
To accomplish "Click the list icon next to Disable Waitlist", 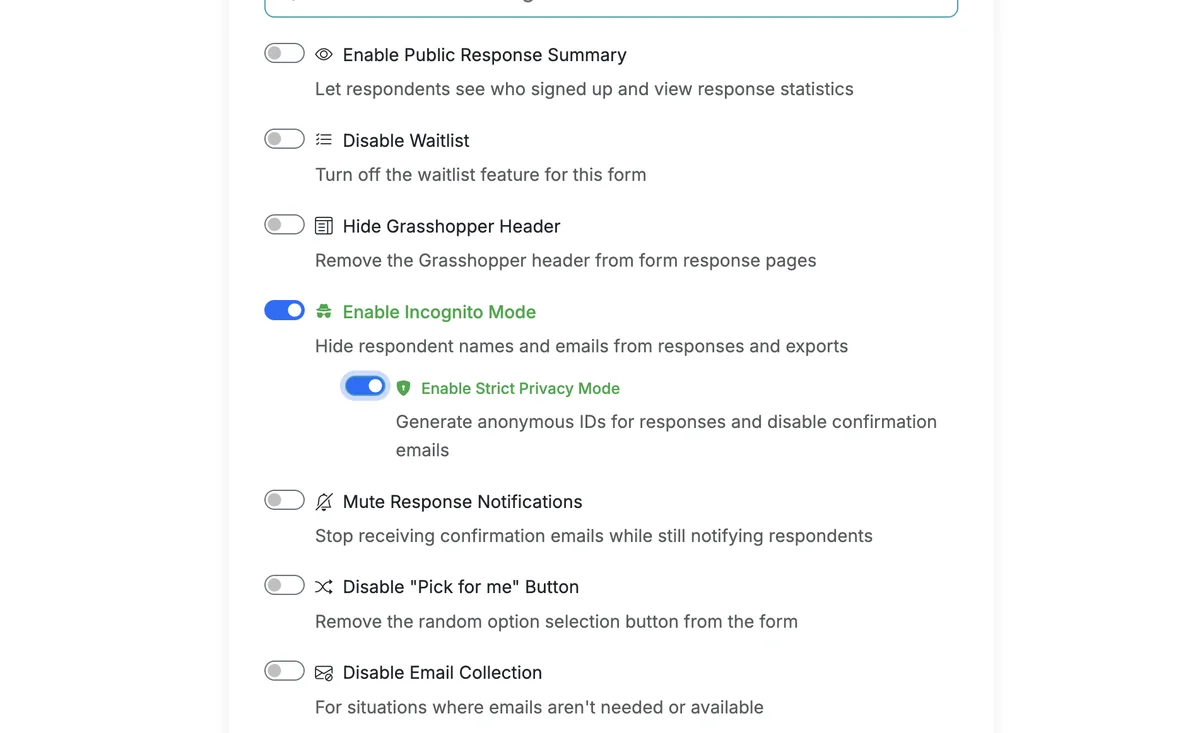I will (323, 140).
